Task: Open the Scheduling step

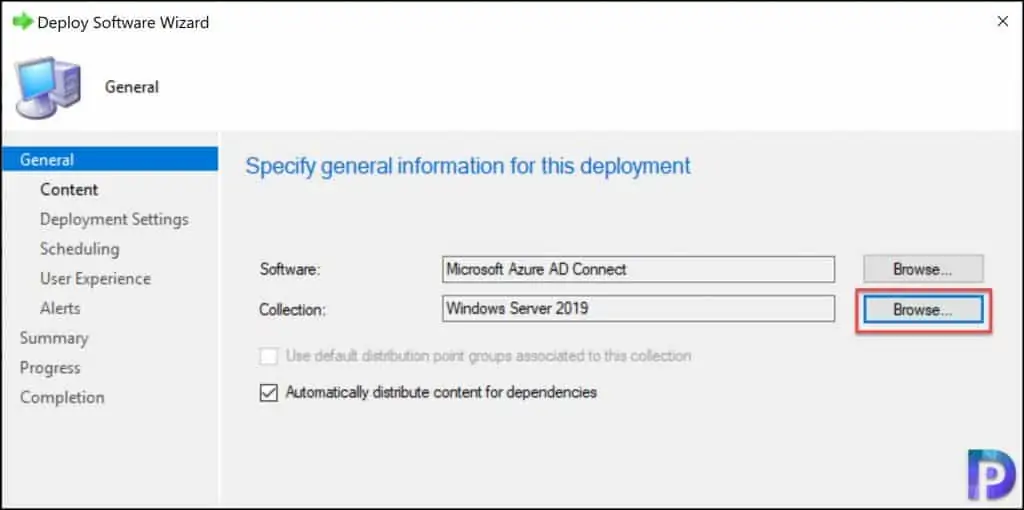Action: (80, 249)
